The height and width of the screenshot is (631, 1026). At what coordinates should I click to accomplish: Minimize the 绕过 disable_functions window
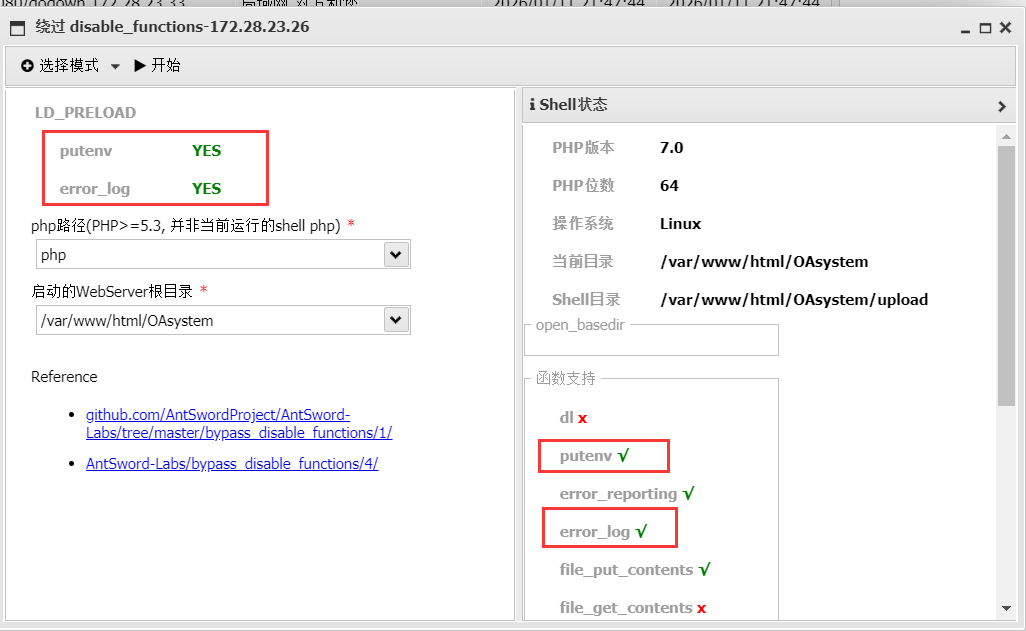965,28
